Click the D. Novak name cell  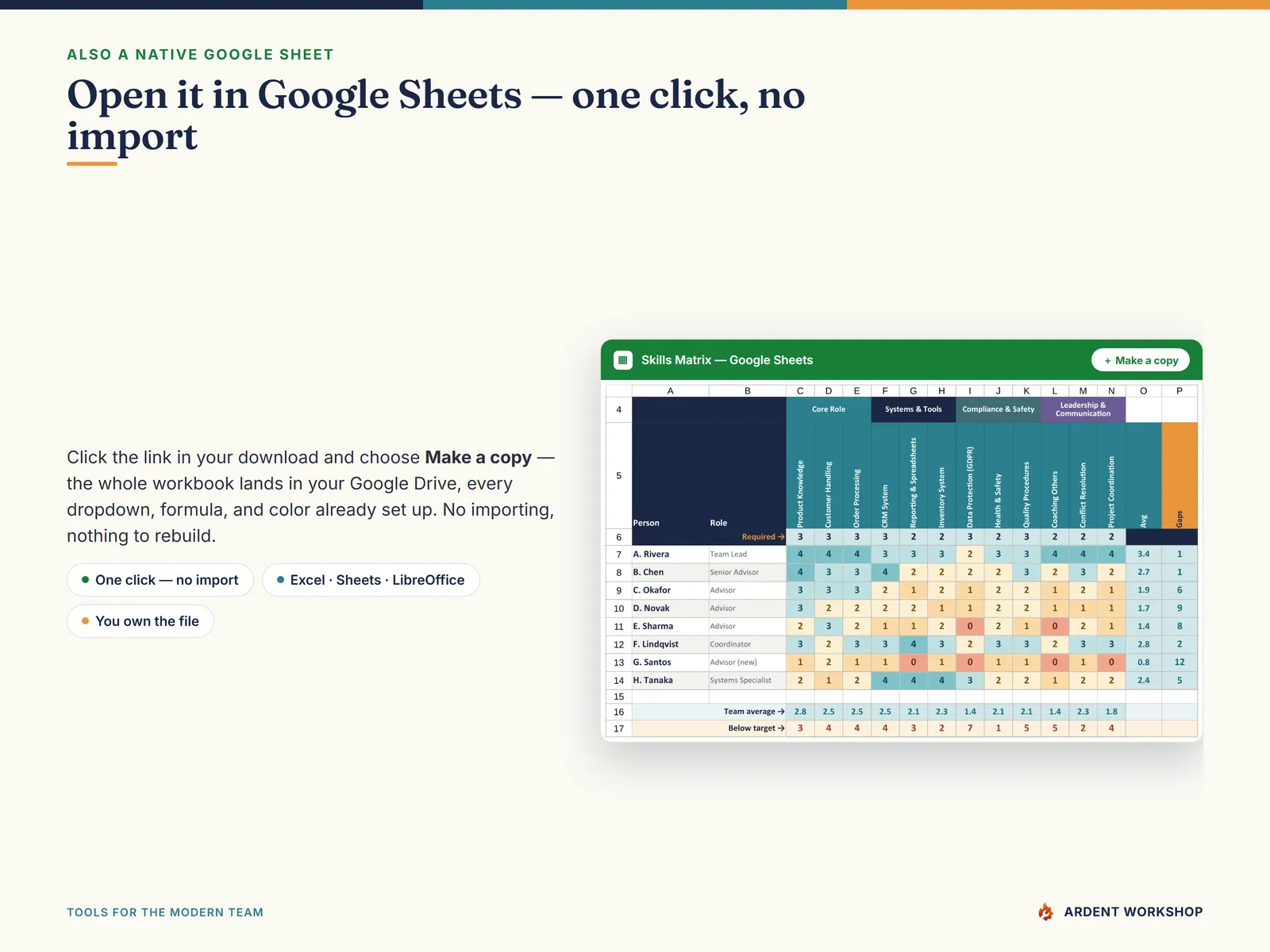point(671,608)
